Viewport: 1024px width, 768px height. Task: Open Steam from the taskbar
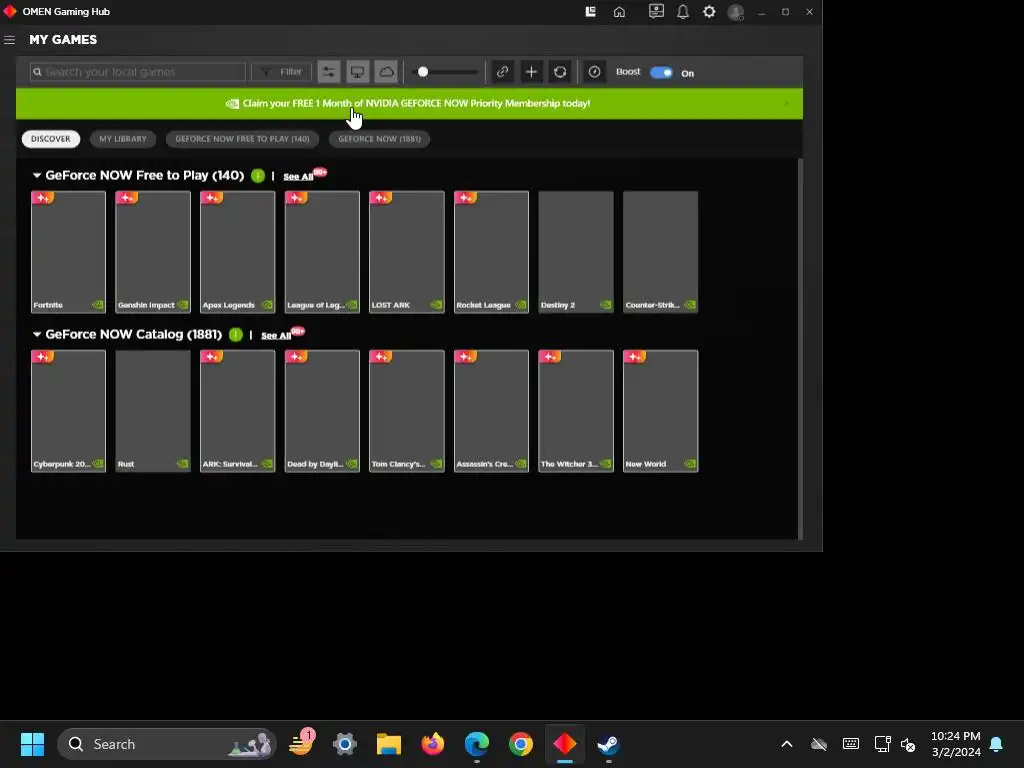(x=608, y=744)
